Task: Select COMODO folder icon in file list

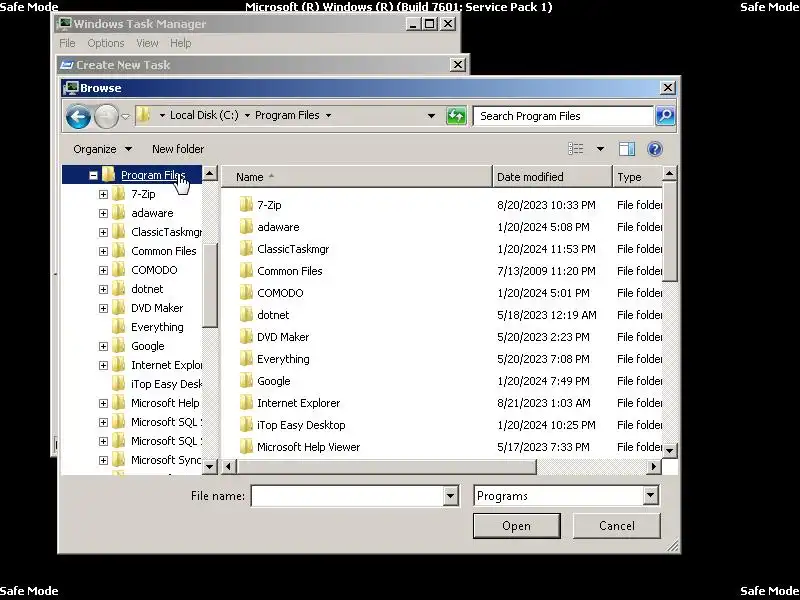Action: 246,292
